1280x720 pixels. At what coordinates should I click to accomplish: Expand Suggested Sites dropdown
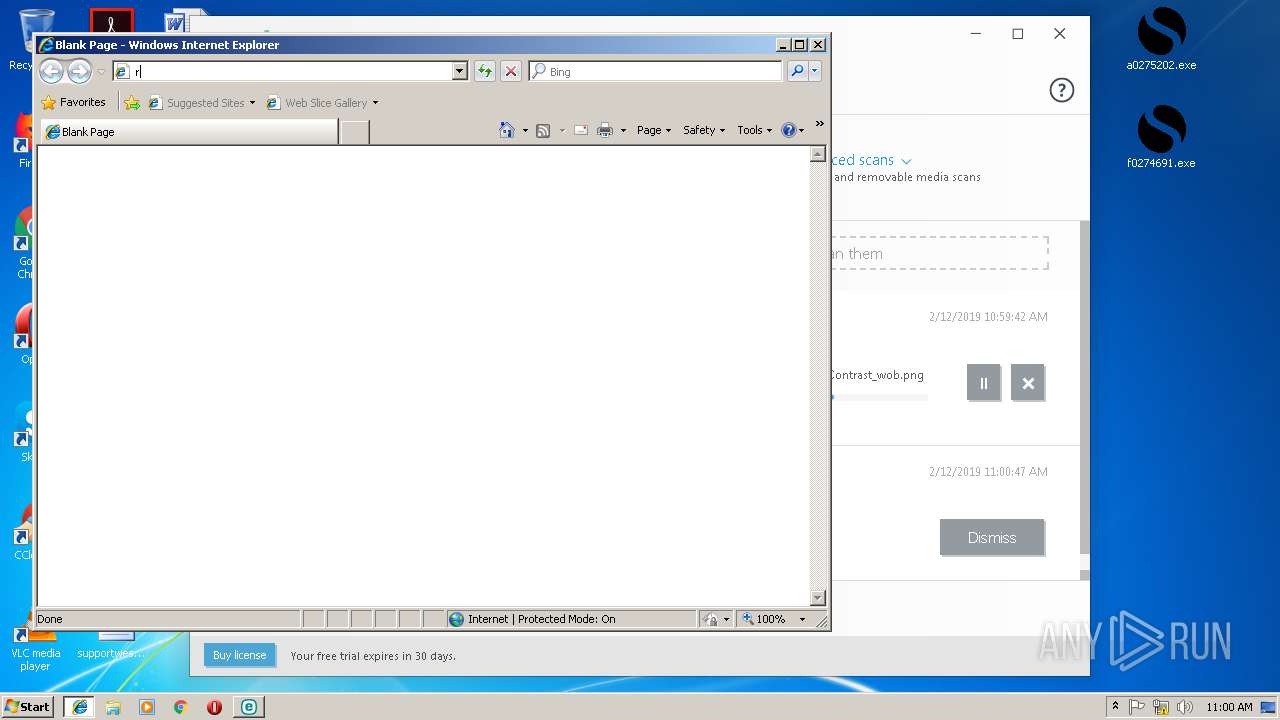(x=252, y=103)
